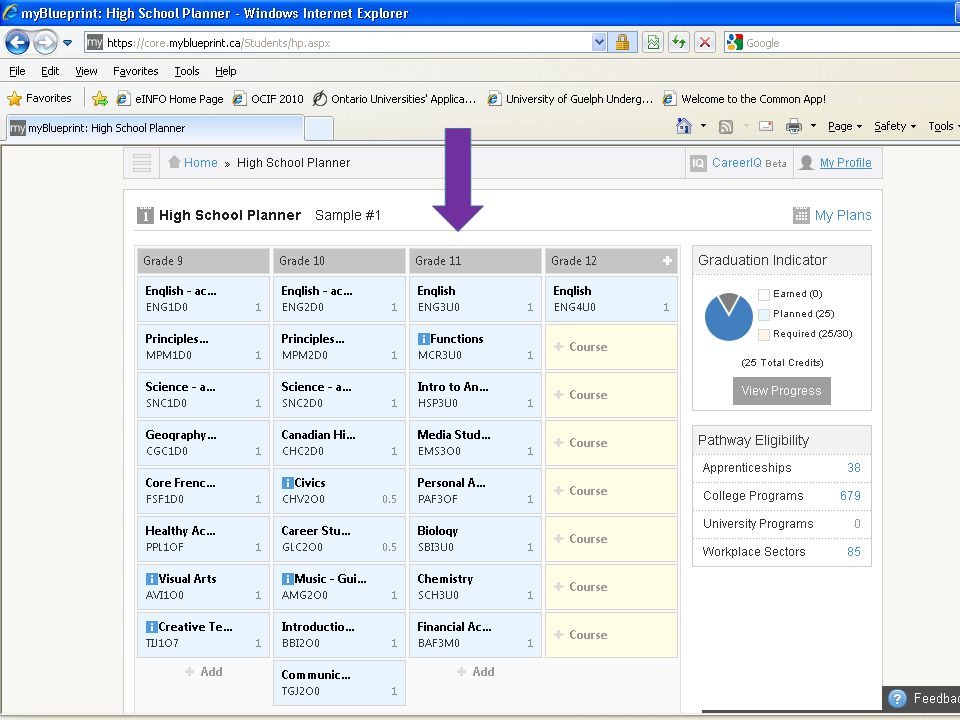Screen dimensions: 960x720
Task: Click the info icon on Functions course
Action: pos(423,339)
